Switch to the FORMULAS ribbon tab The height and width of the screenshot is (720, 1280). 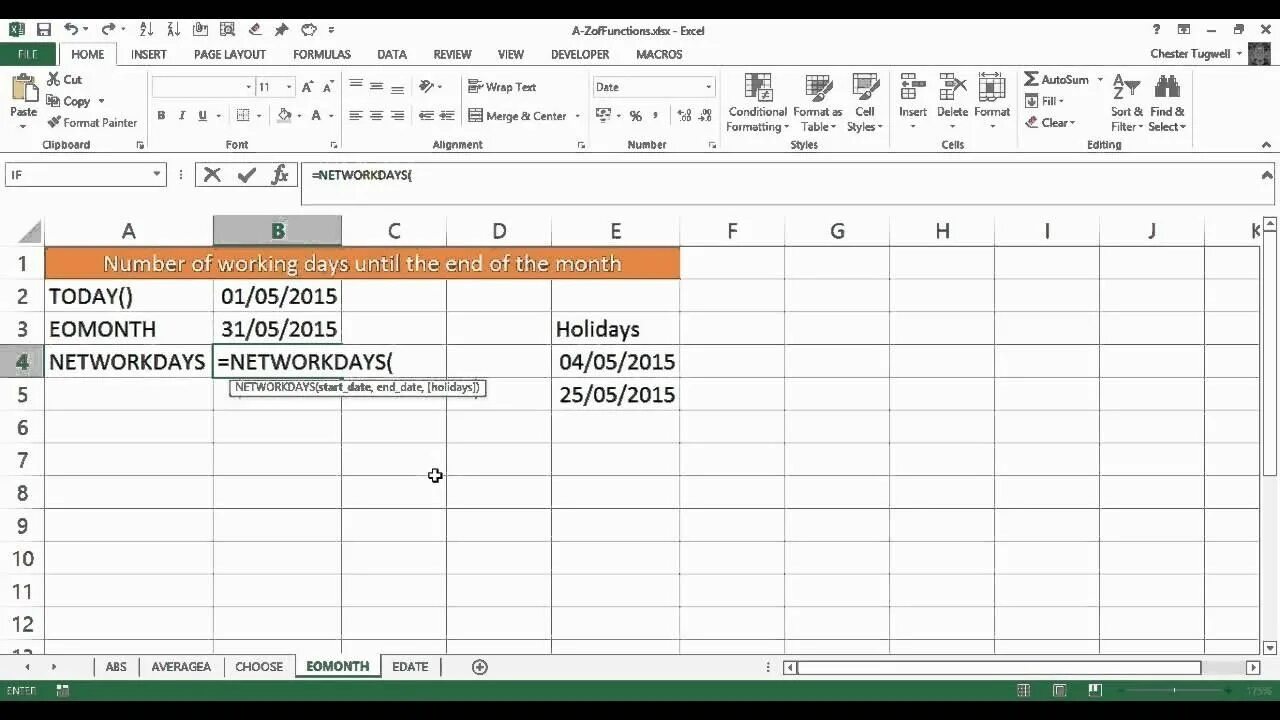321,54
